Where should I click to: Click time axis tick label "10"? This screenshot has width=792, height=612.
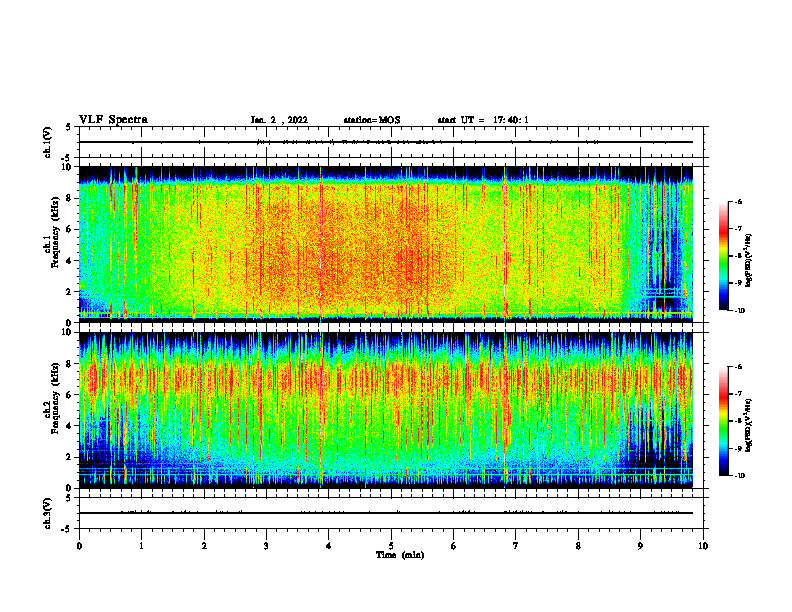pos(703,546)
